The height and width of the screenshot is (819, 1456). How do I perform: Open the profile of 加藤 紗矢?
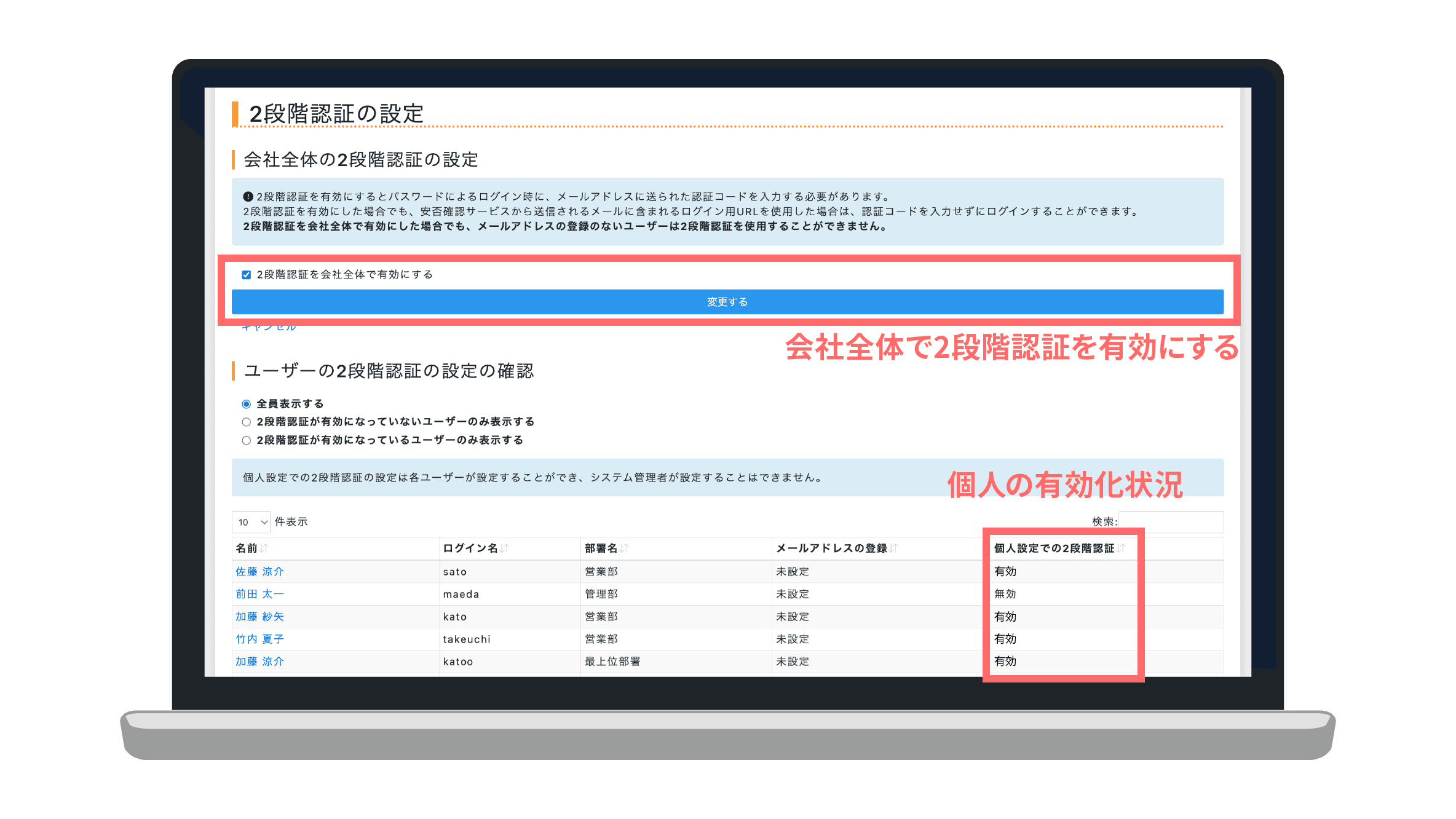tap(259, 616)
